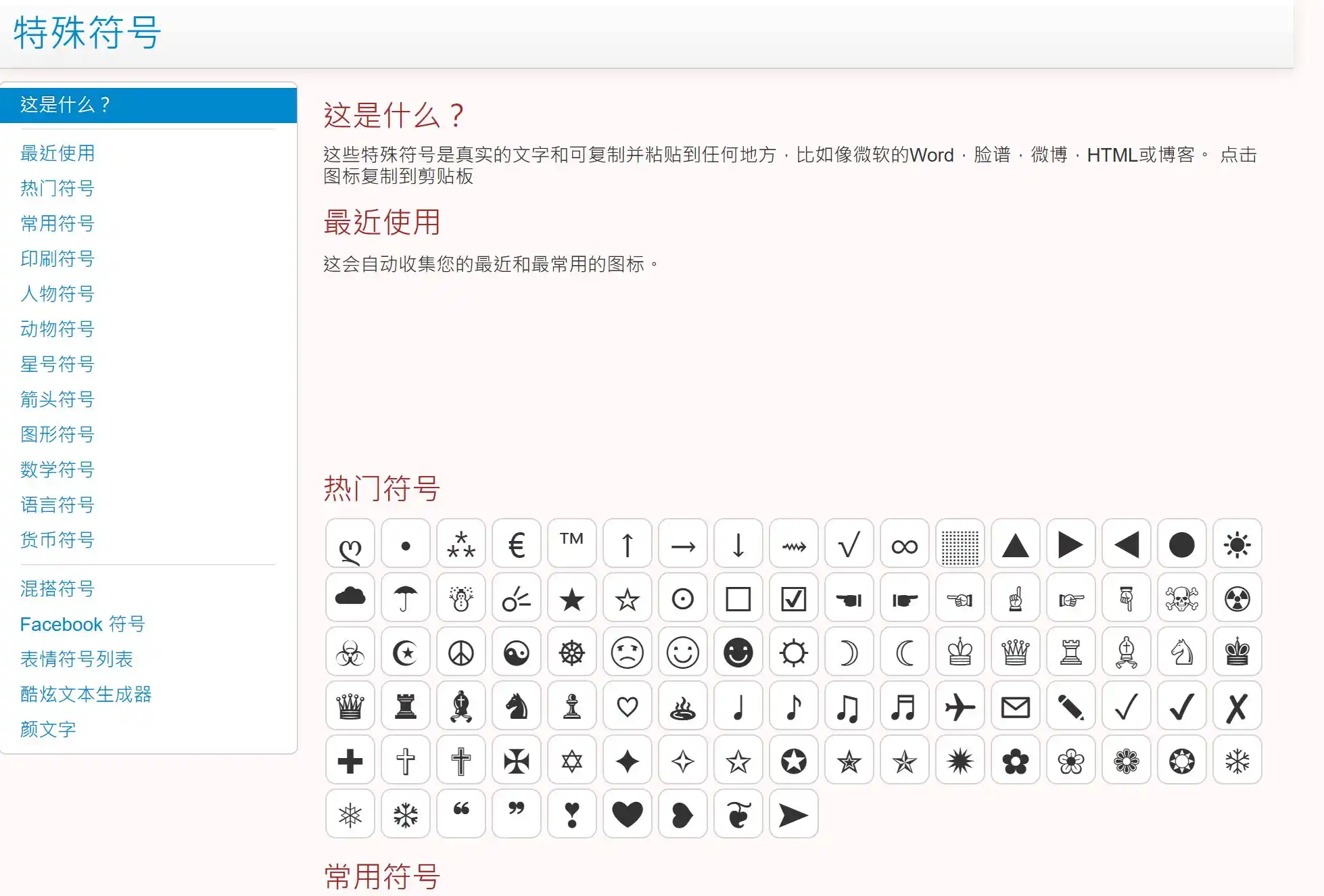The width and height of the screenshot is (1324, 896).
Task: Open 热门符号 in the sidebar
Action: coord(57,189)
